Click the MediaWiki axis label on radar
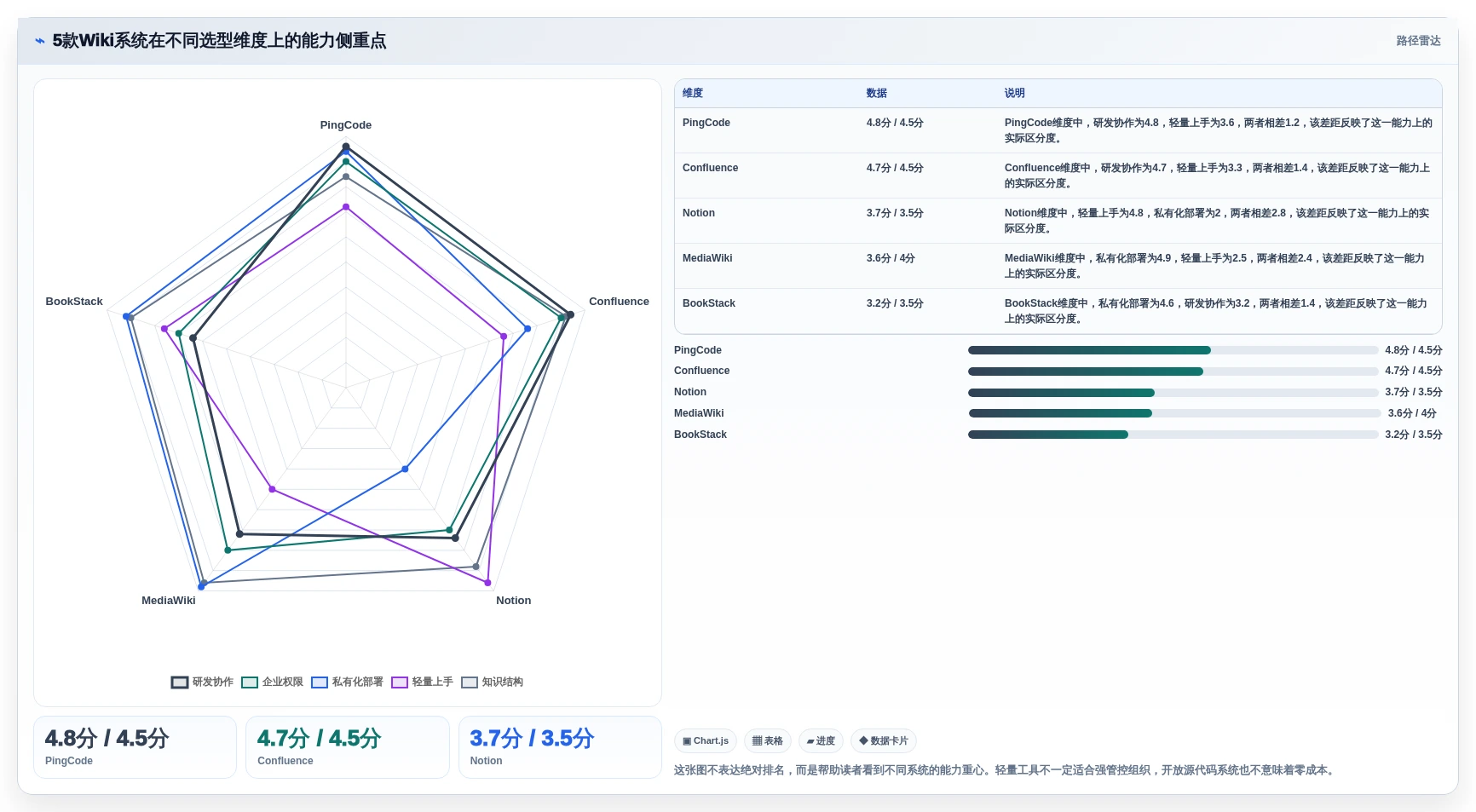 tap(169, 601)
